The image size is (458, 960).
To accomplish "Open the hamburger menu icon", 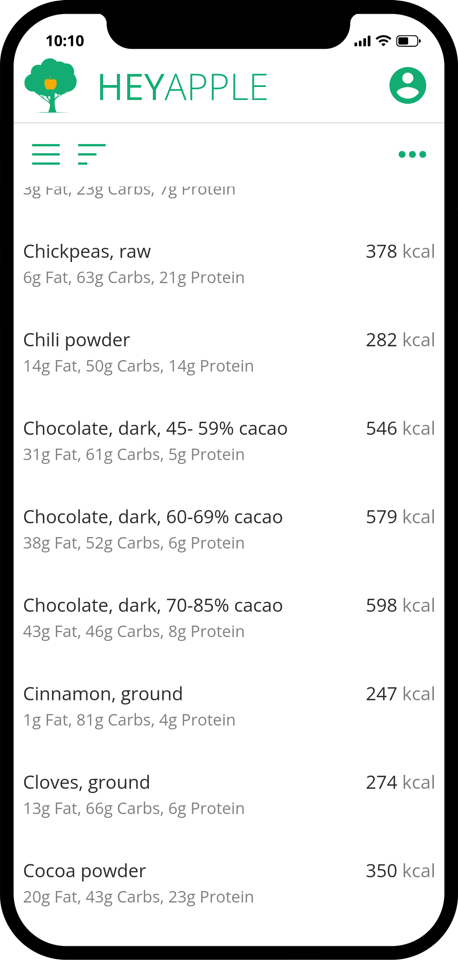I will 46,154.
